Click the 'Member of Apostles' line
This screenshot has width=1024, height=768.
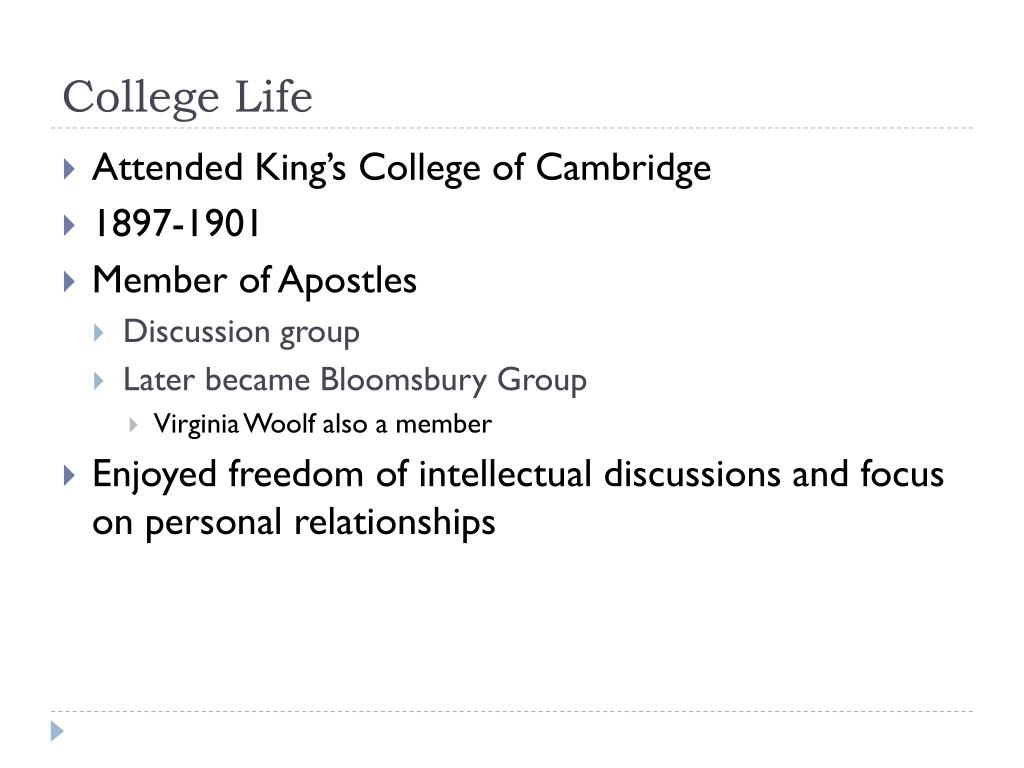click(255, 281)
